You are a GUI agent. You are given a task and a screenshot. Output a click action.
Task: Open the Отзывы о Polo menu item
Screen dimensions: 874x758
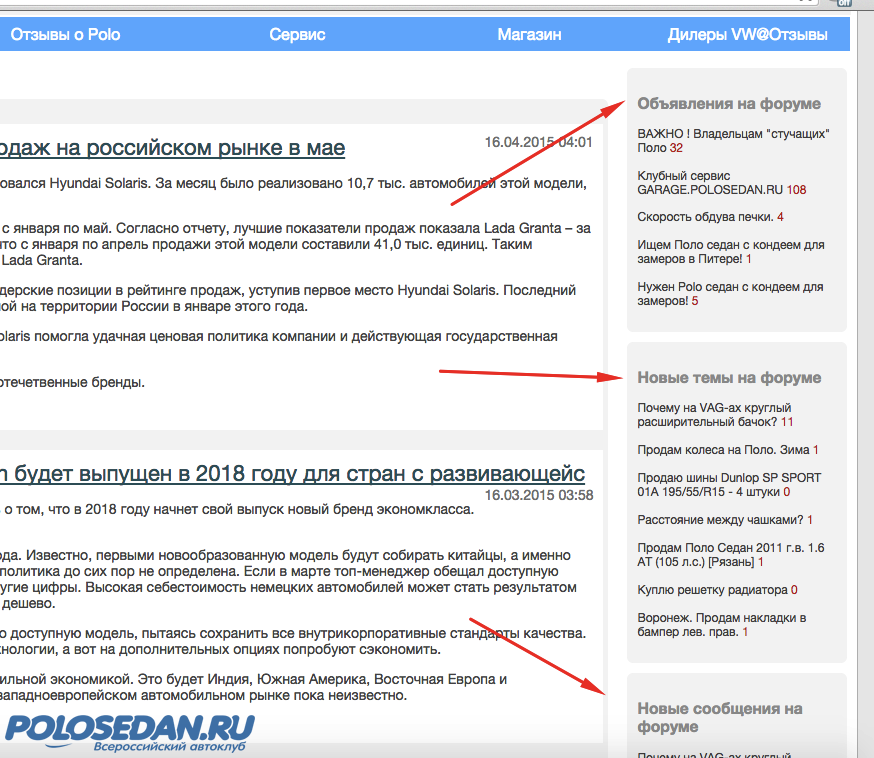coord(65,35)
